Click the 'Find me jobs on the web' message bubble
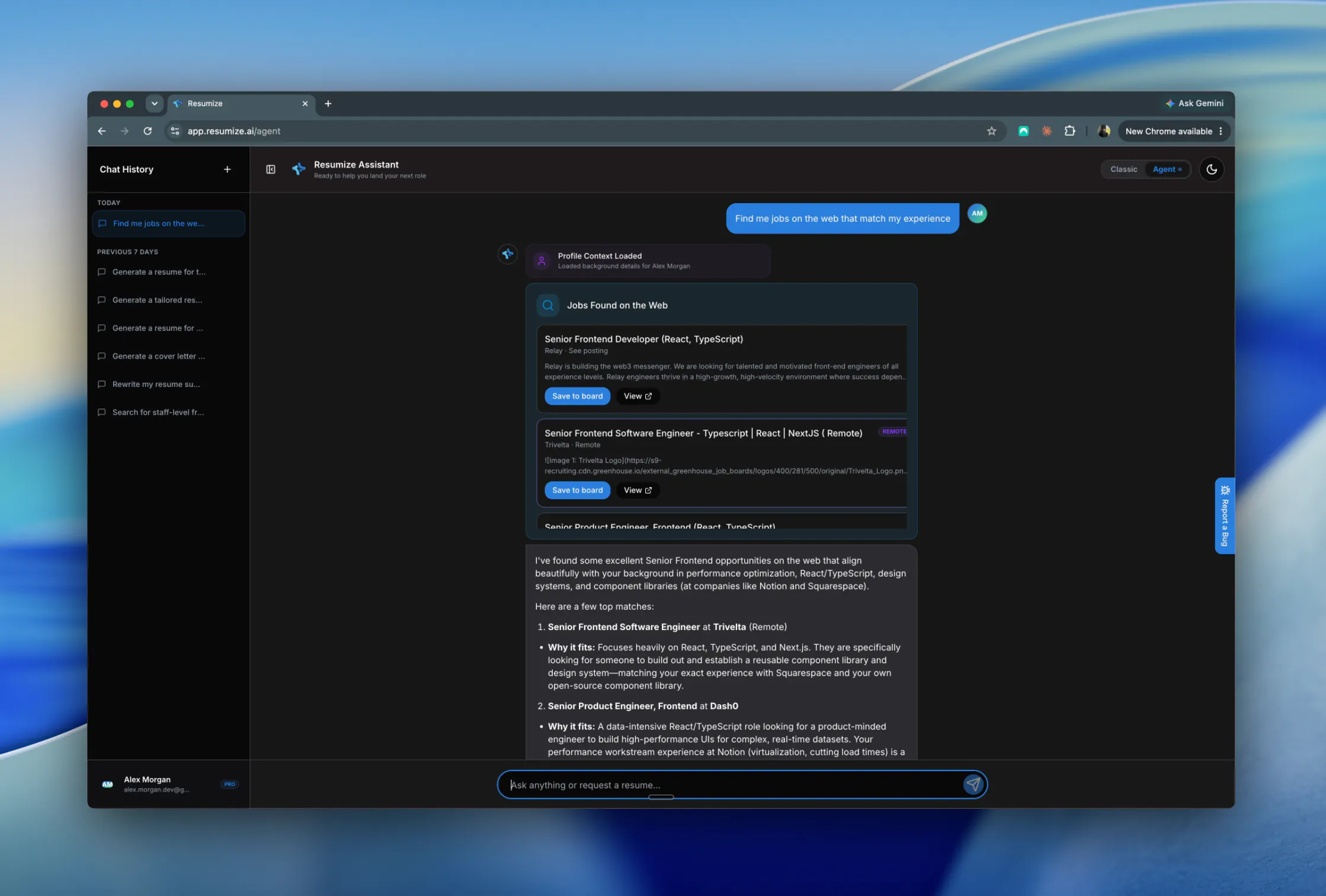The image size is (1326, 896). point(842,219)
